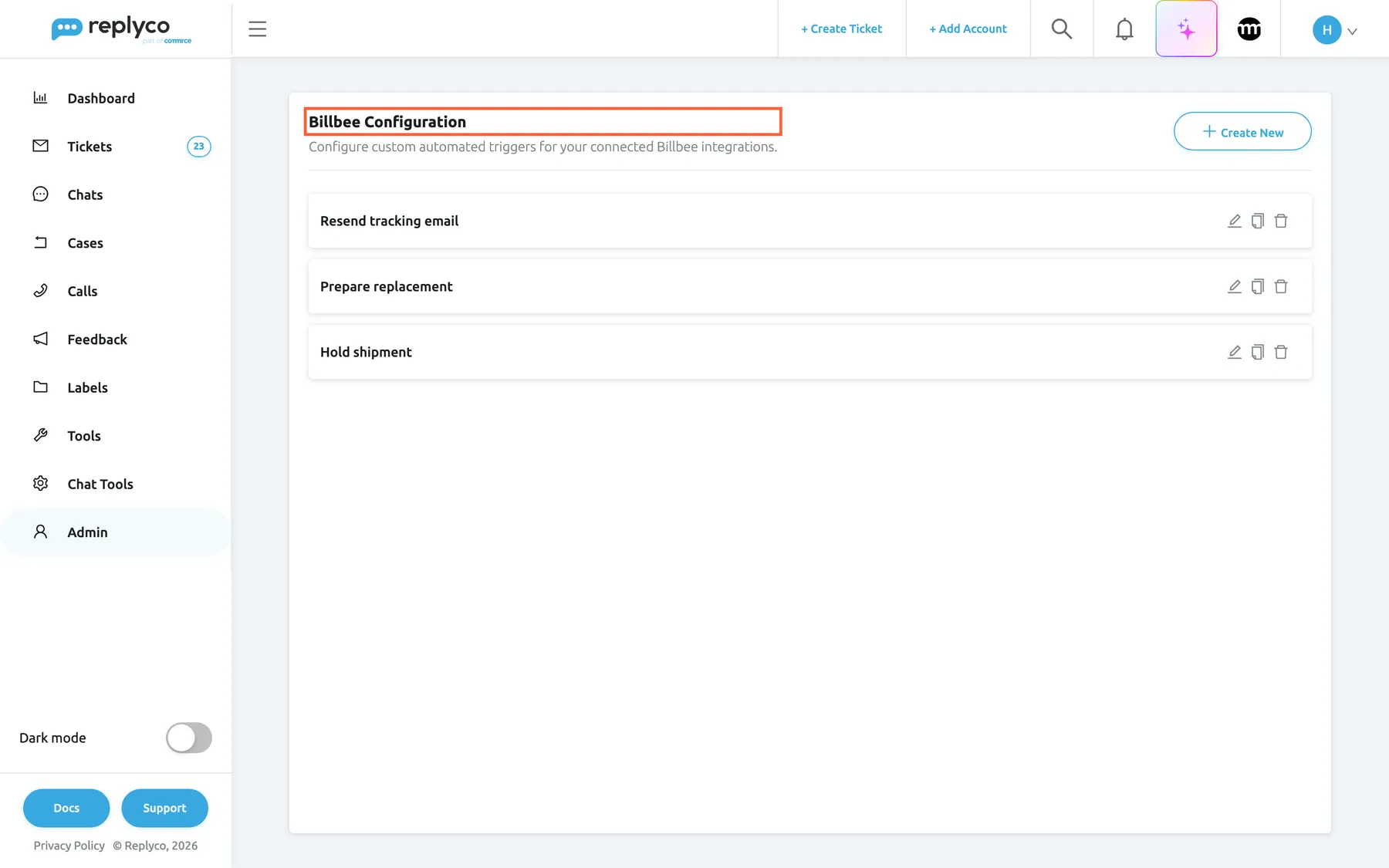This screenshot has height=868, width=1389.
Task: Open Chat Tools section
Action: coord(100,484)
